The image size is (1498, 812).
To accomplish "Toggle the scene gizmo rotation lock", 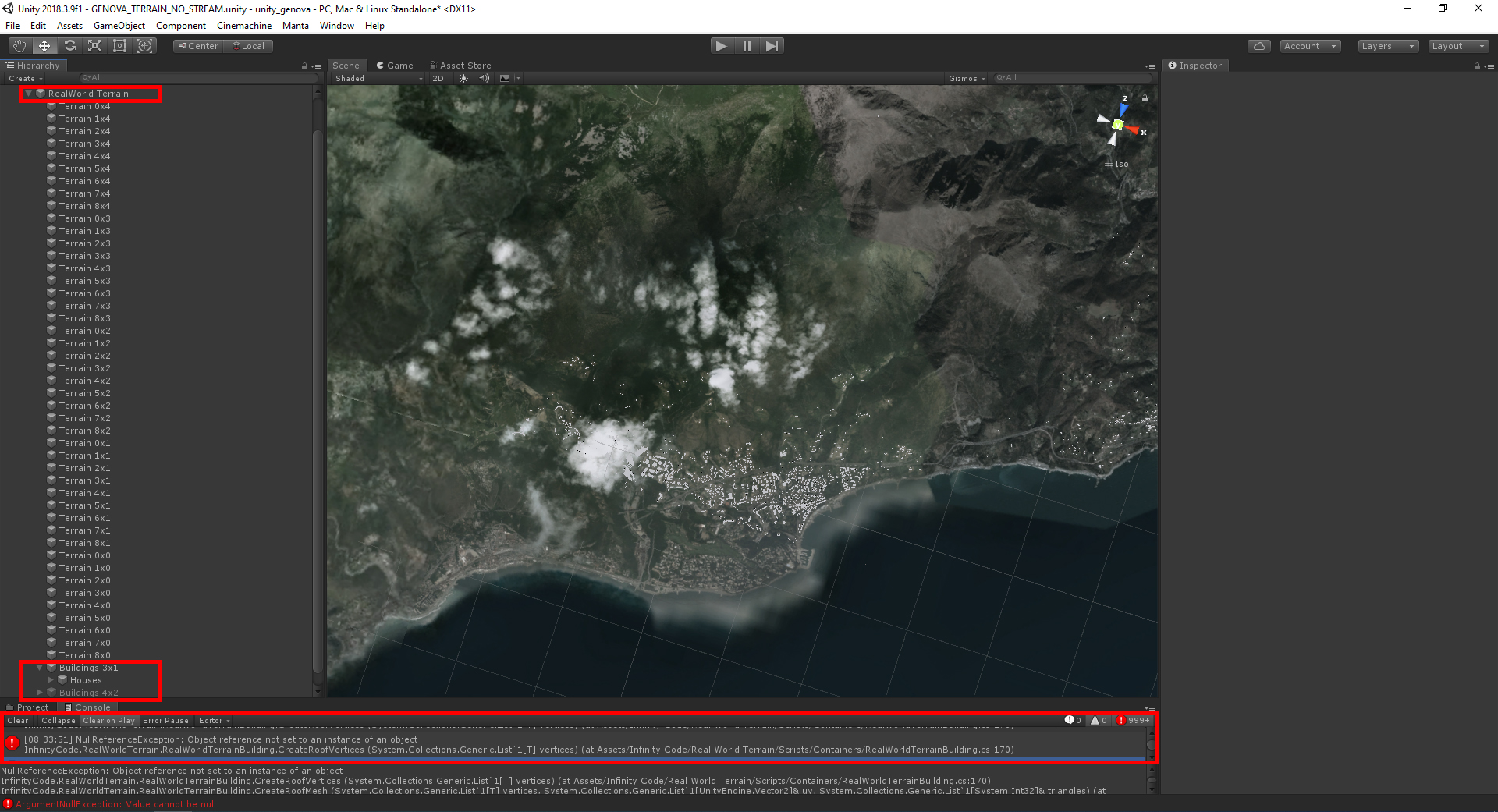I will click(1145, 98).
